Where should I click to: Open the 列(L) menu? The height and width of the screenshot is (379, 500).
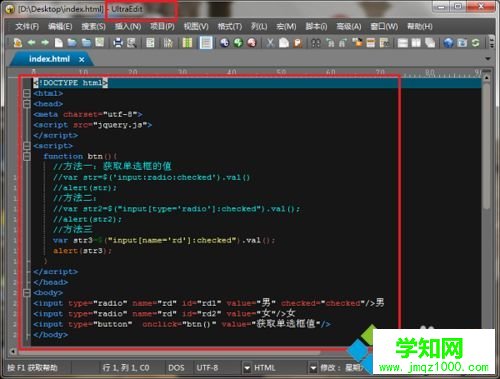coord(259,26)
